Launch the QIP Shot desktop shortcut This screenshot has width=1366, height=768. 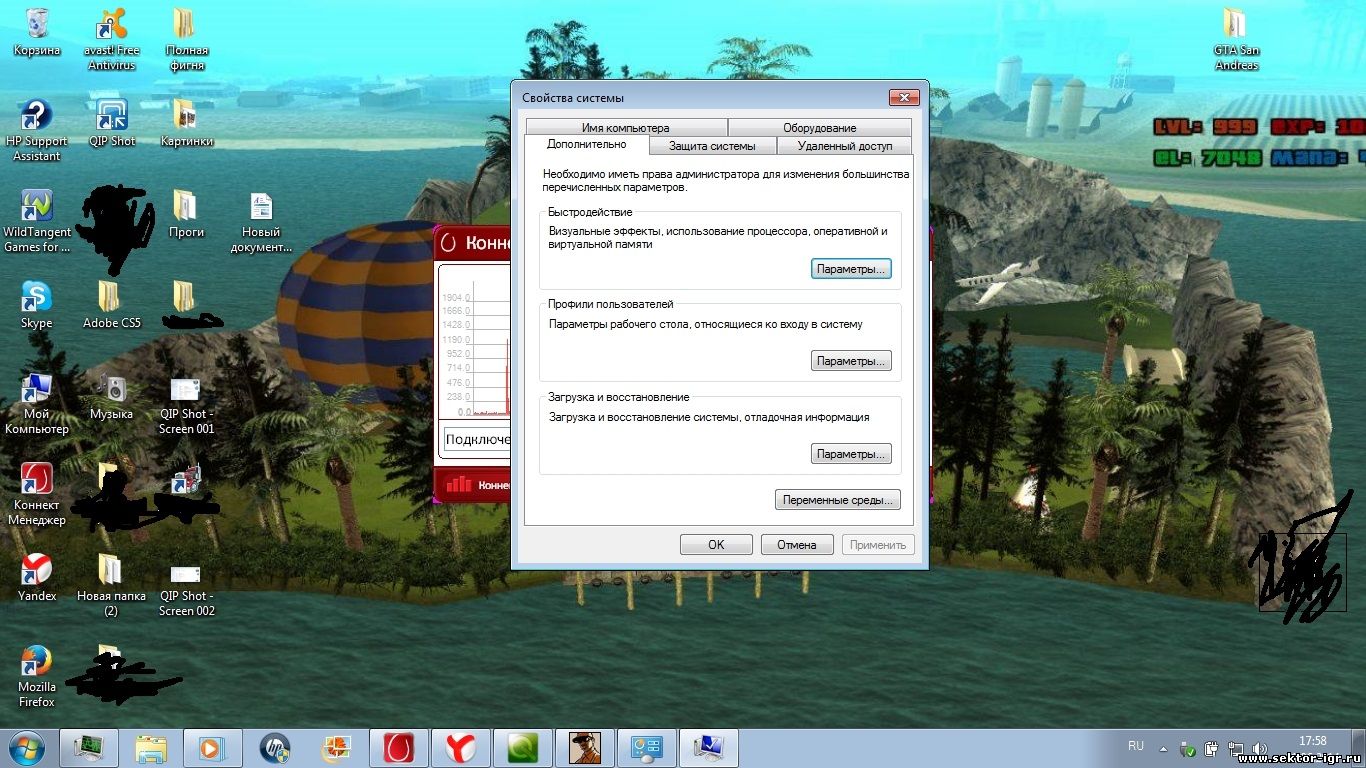[111, 123]
